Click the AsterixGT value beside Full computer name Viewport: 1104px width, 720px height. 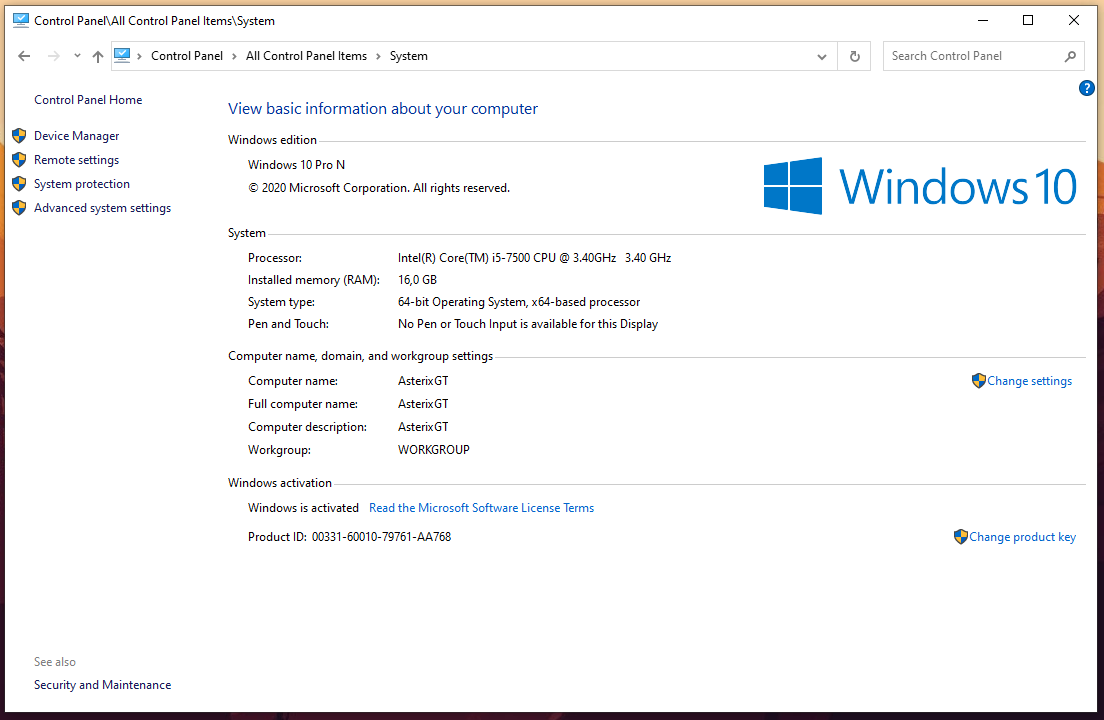[423, 404]
